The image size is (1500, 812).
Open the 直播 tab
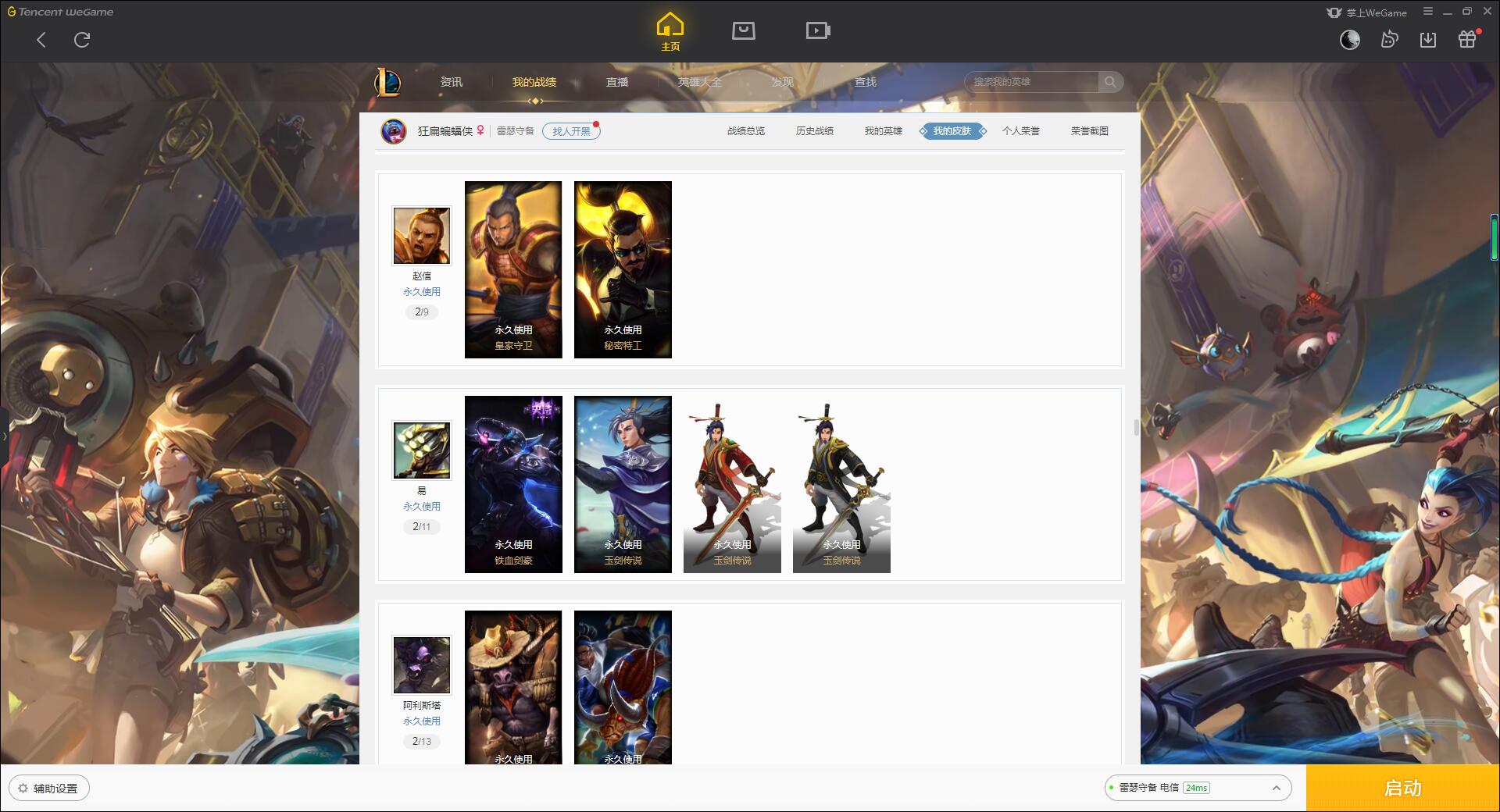point(617,82)
